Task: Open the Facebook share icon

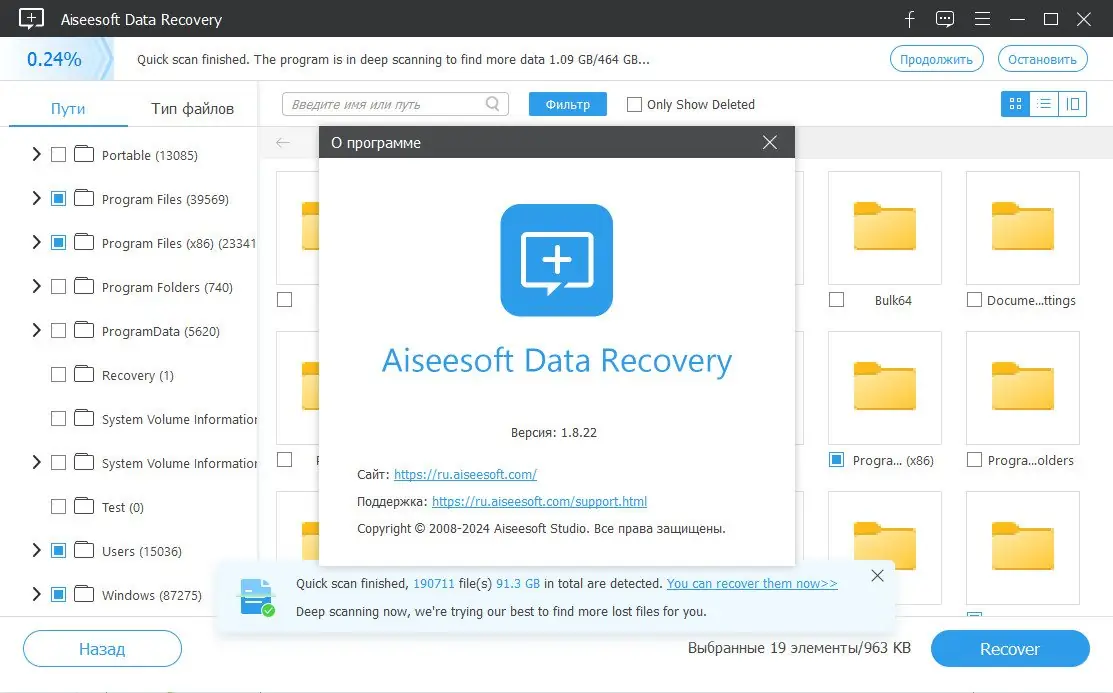Action: pyautogui.click(x=909, y=19)
